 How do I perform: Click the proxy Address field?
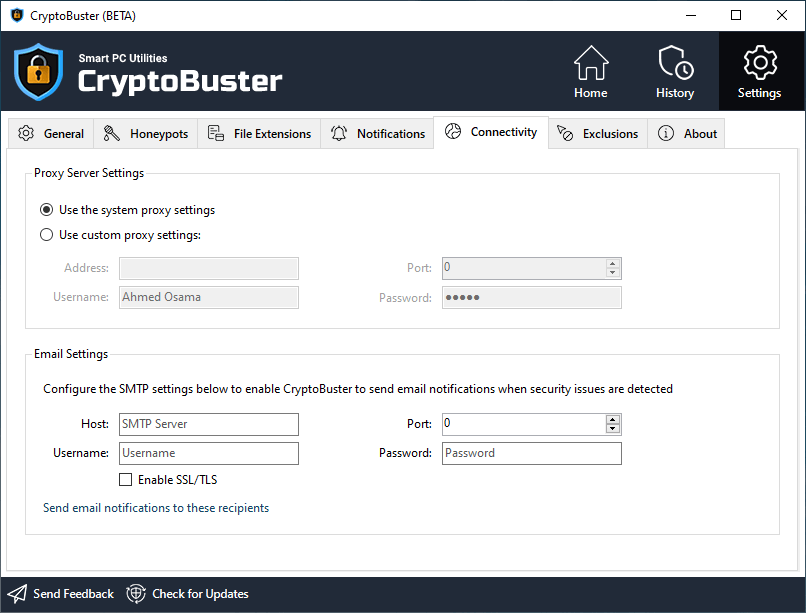pos(209,269)
